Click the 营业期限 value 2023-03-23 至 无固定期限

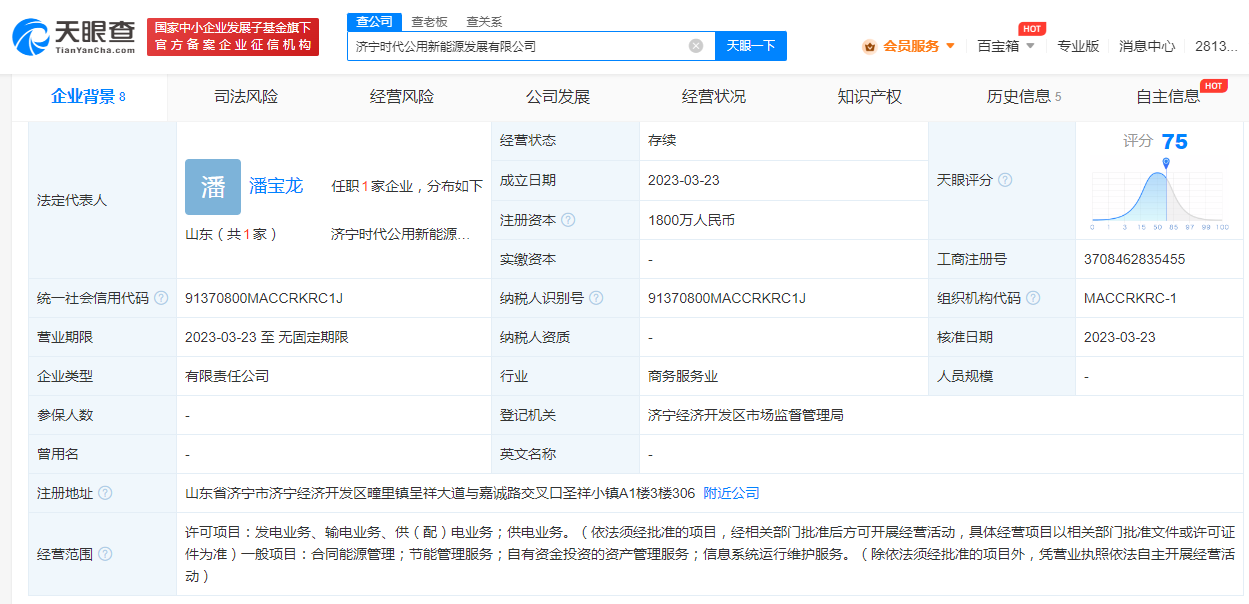click(267, 337)
